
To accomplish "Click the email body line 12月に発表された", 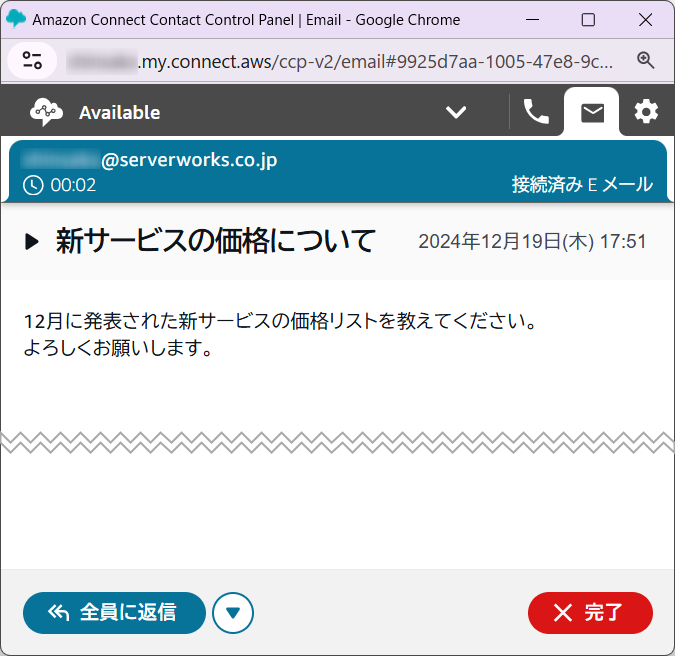I will [x=280, y=321].
